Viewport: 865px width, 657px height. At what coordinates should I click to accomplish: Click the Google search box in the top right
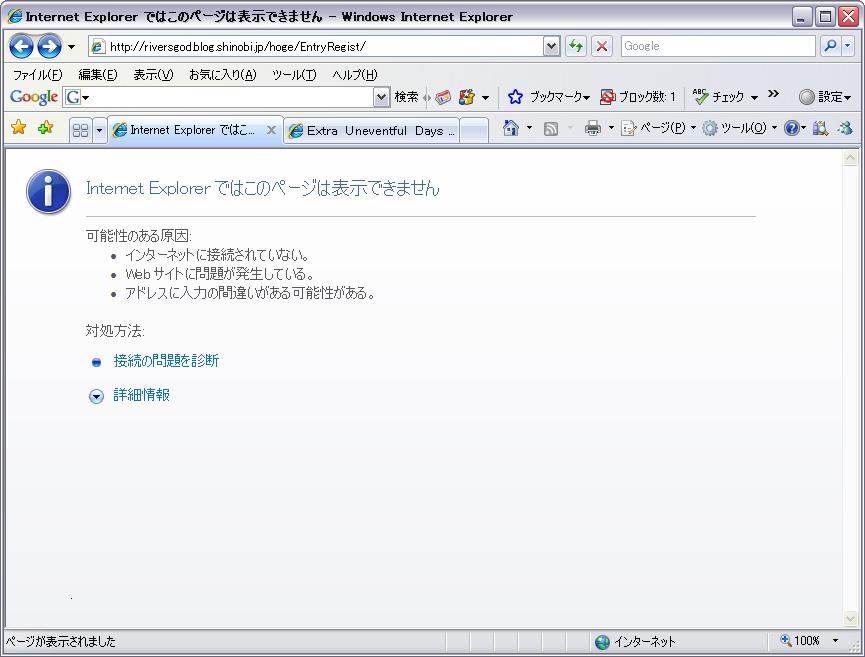tap(718, 46)
